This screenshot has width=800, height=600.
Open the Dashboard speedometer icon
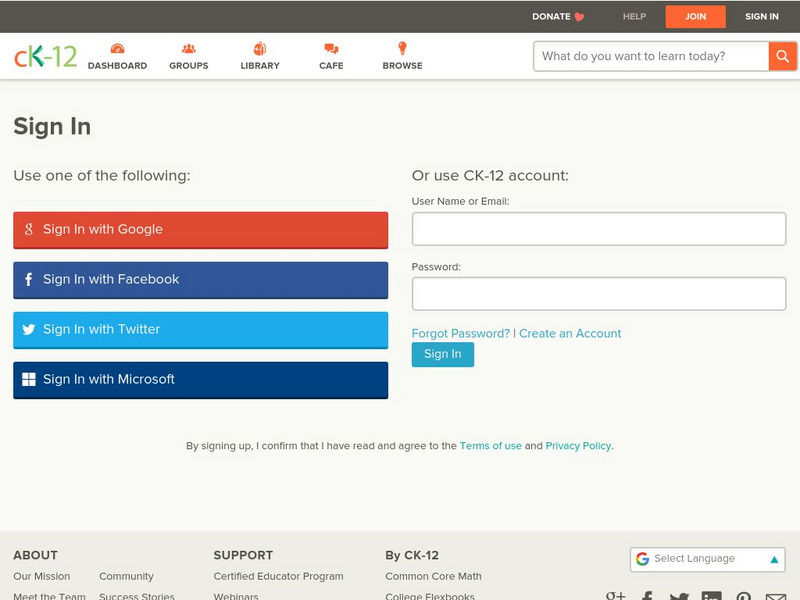(x=117, y=48)
